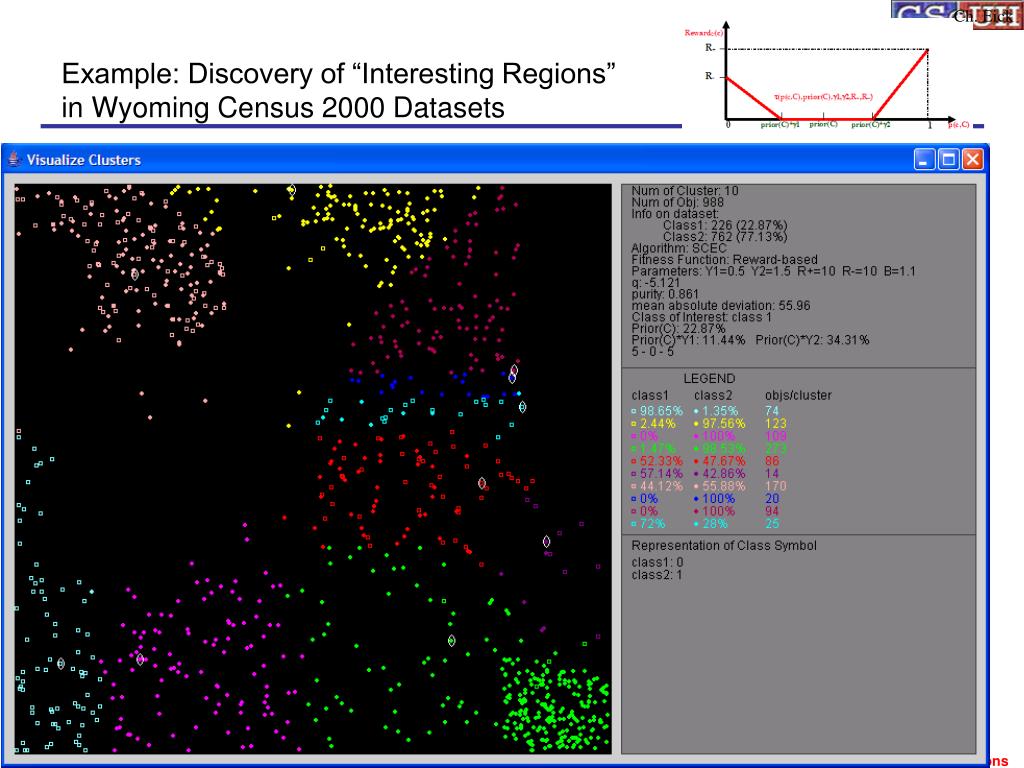
Task: Click the purple 57.14% legend entry
Action: (658, 473)
